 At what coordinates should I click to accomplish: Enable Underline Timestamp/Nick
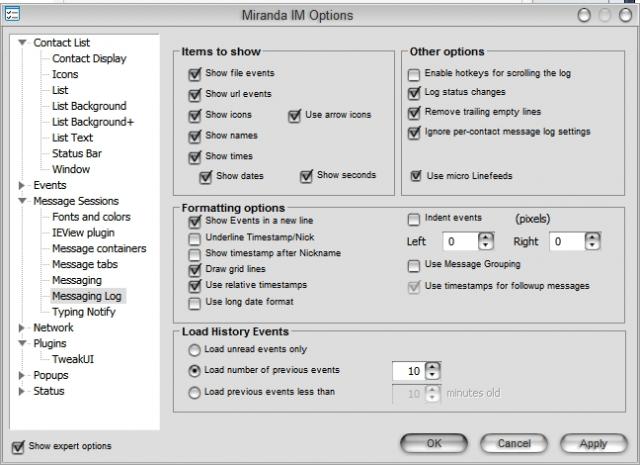point(195,238)
